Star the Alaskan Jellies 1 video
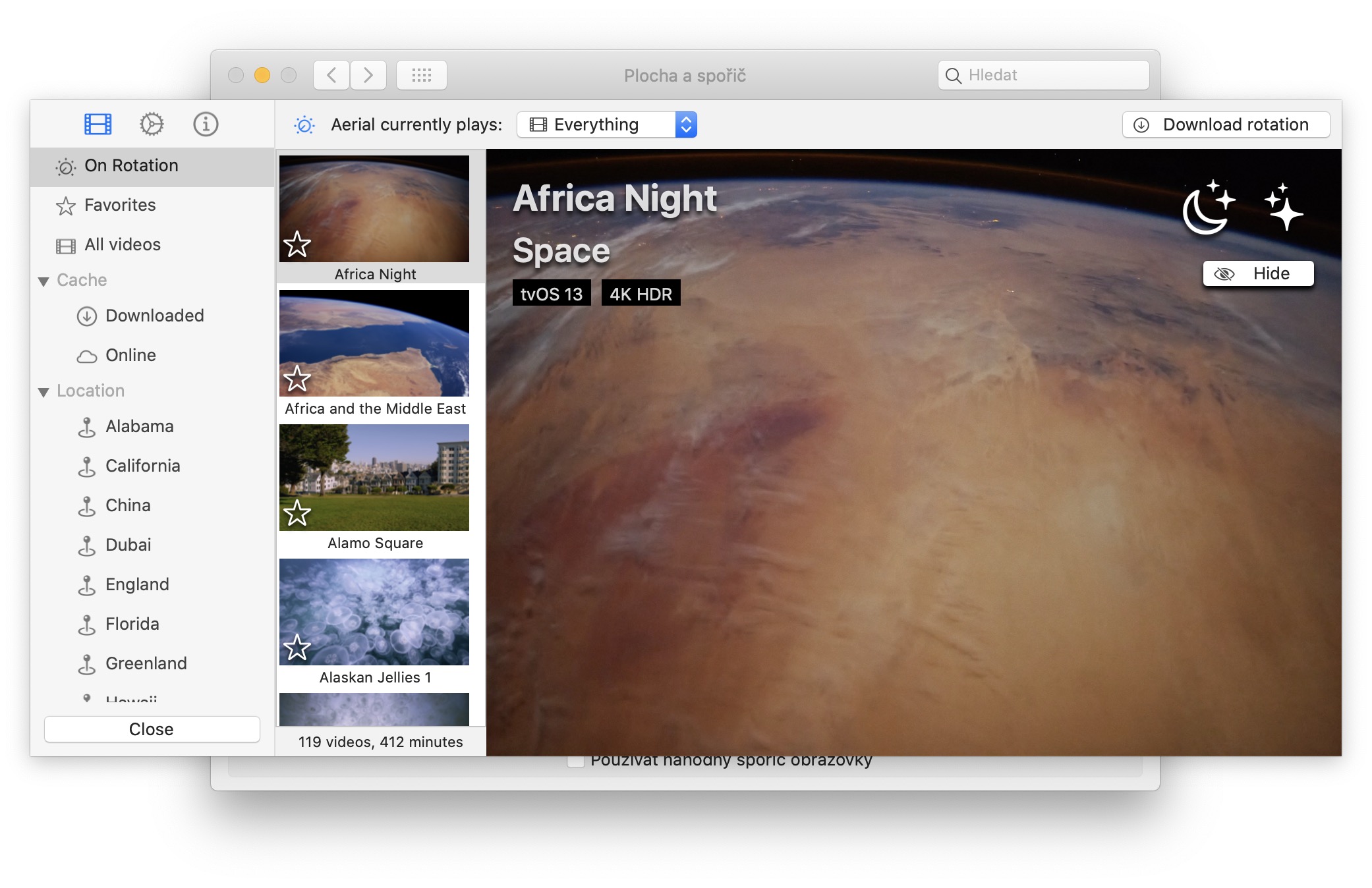 point(297,648)
